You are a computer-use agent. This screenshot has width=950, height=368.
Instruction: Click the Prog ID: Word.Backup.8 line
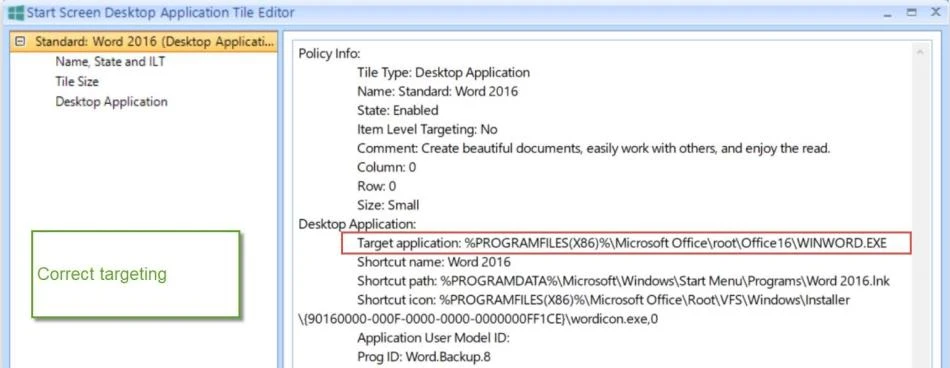pos(424,356)
